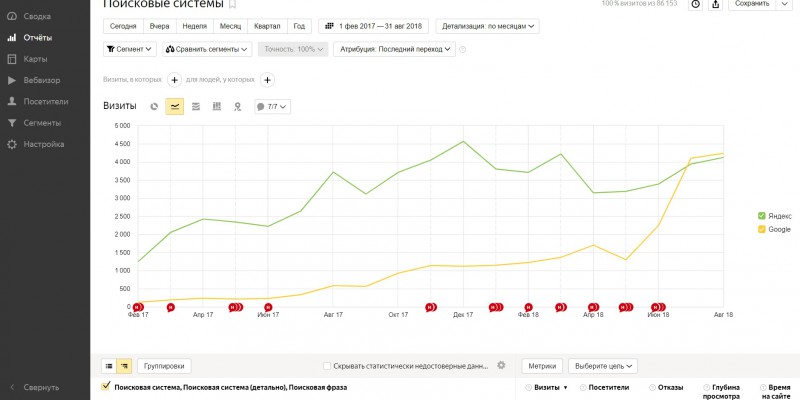Viewport: 800px width, 400px height.
Task: Switch to stacked area chart
Action: [x=196, y=106]
